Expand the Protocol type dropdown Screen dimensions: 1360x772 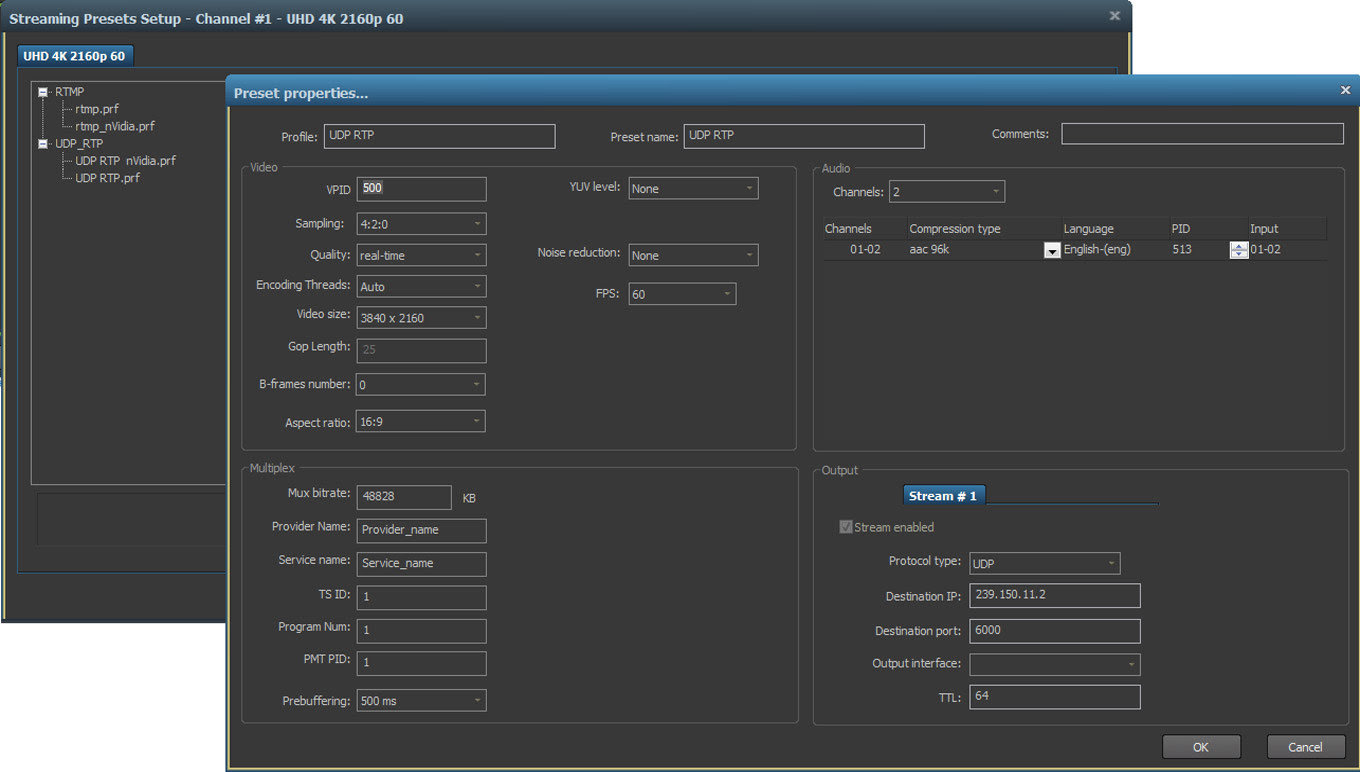pos(1044,563)
